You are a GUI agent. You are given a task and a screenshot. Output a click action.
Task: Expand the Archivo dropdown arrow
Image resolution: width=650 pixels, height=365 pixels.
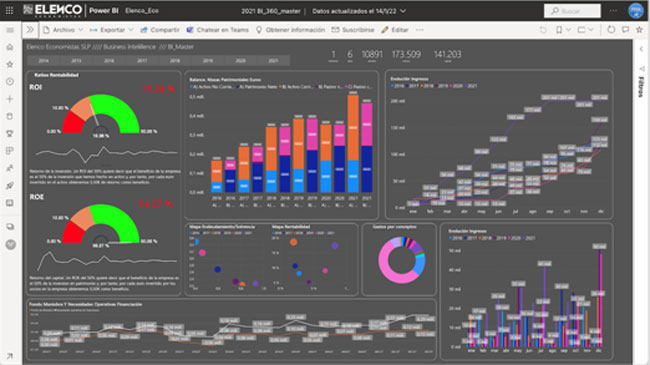click(81, 30)
